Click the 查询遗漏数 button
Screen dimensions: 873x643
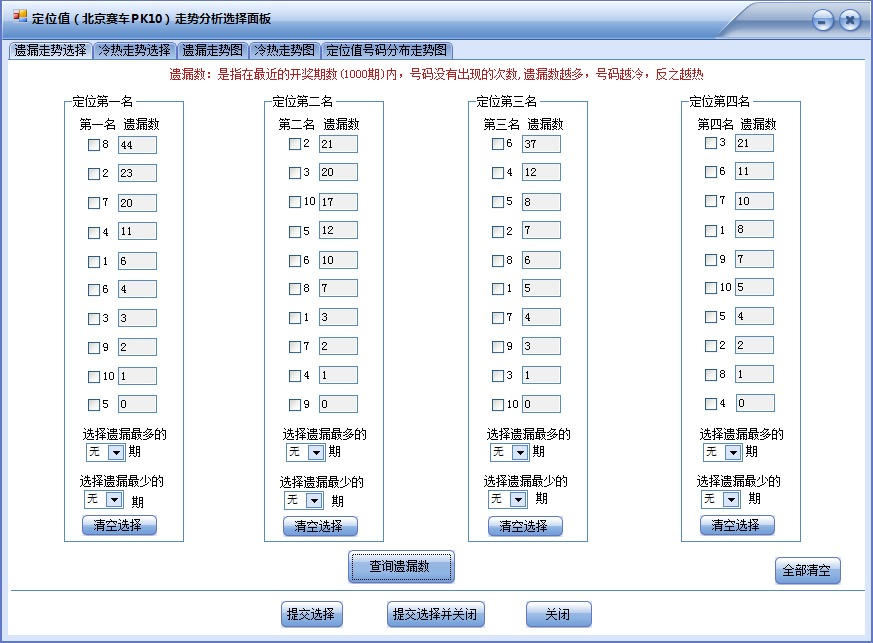(x=399, y=565)
